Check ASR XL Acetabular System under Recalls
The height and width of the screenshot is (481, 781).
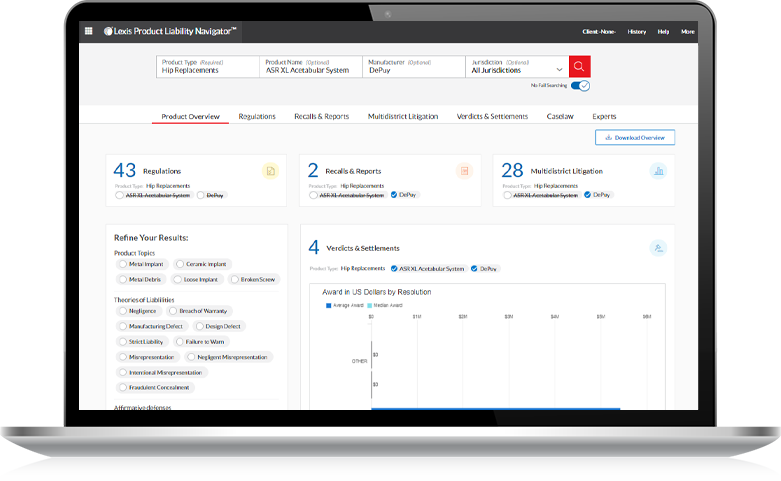pos(313,195)
